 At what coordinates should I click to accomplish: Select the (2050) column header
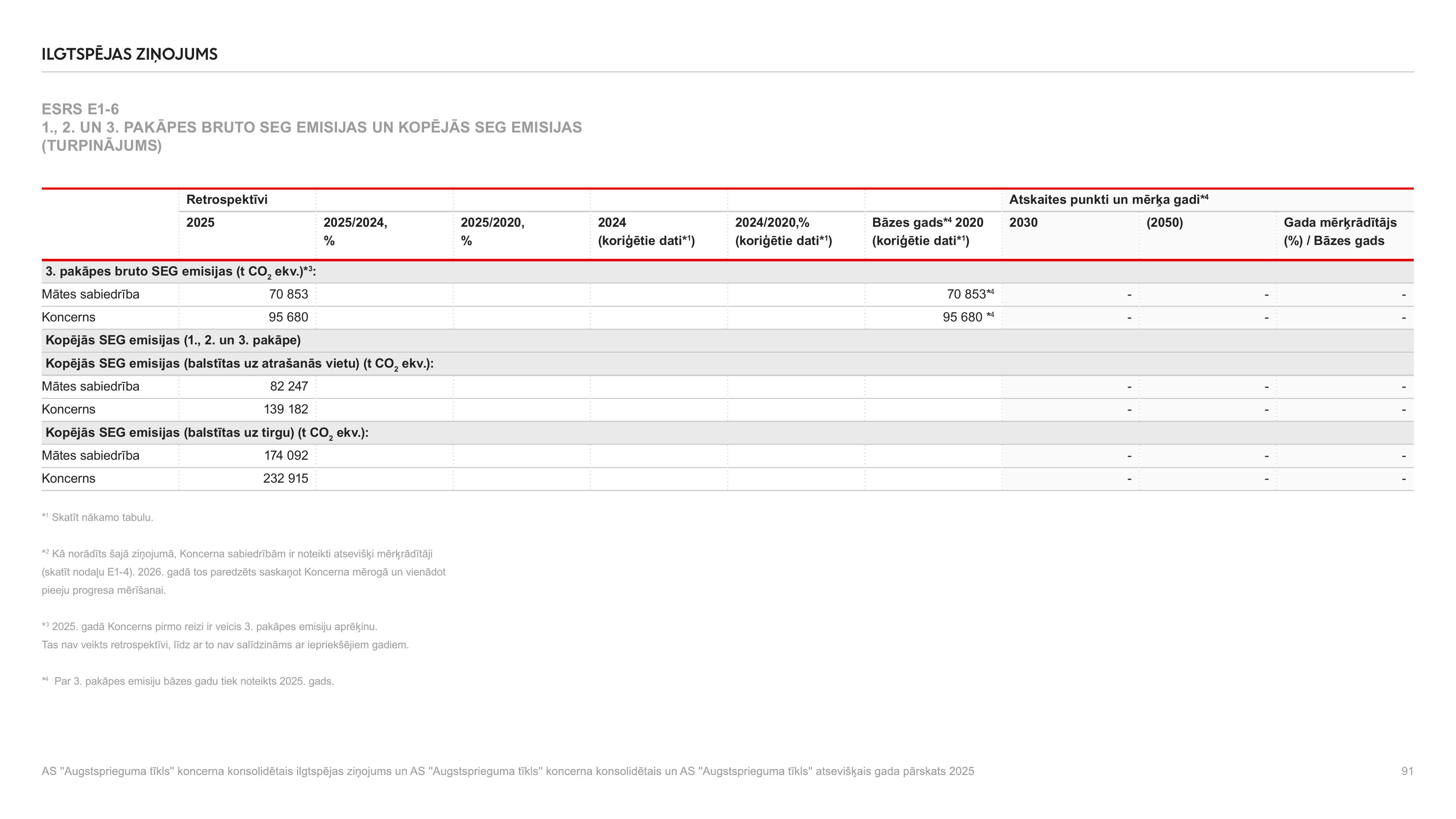[x=1164, y=223]
